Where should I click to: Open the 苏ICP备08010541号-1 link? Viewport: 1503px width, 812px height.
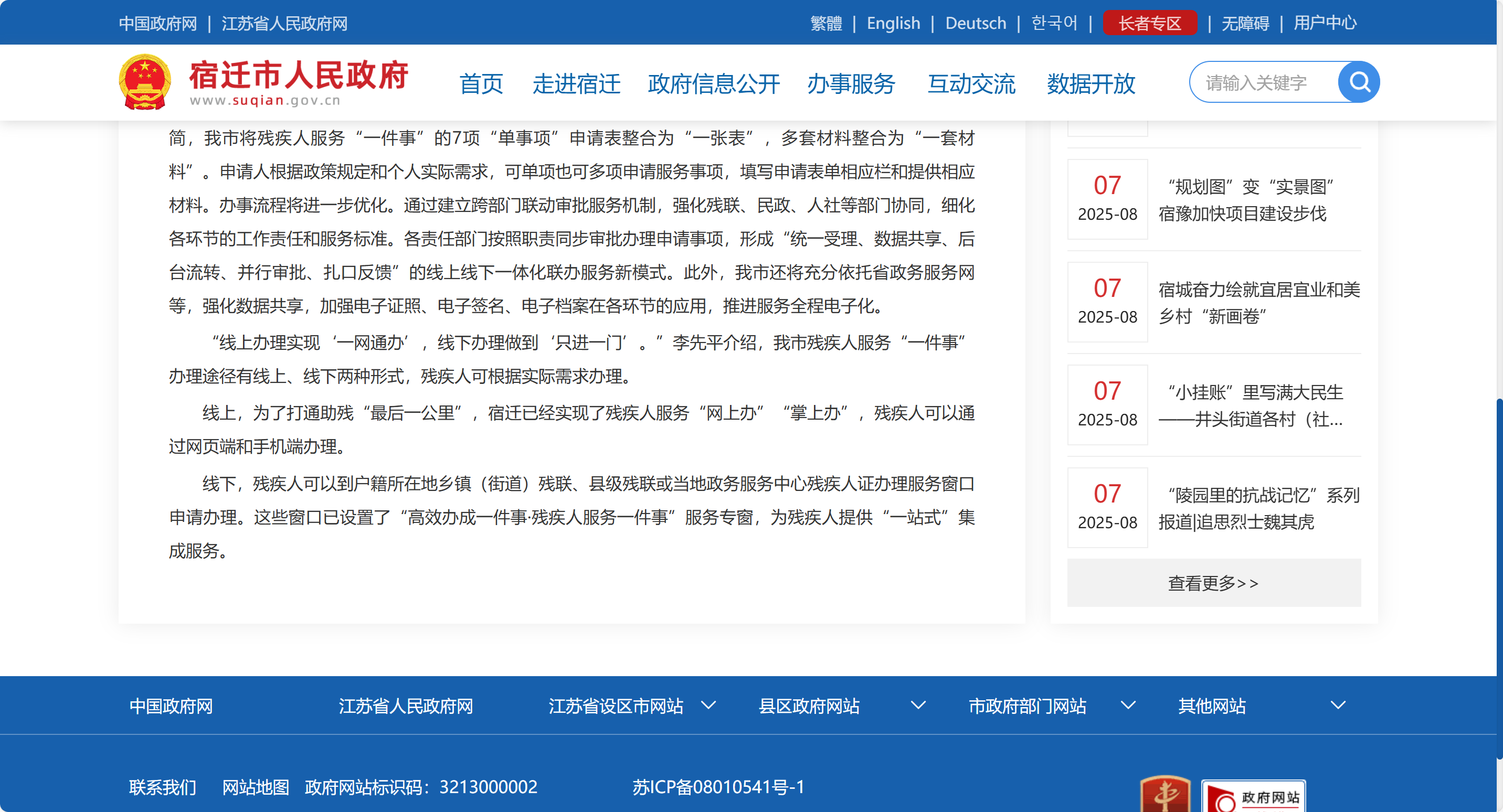[x=718, y=787]
